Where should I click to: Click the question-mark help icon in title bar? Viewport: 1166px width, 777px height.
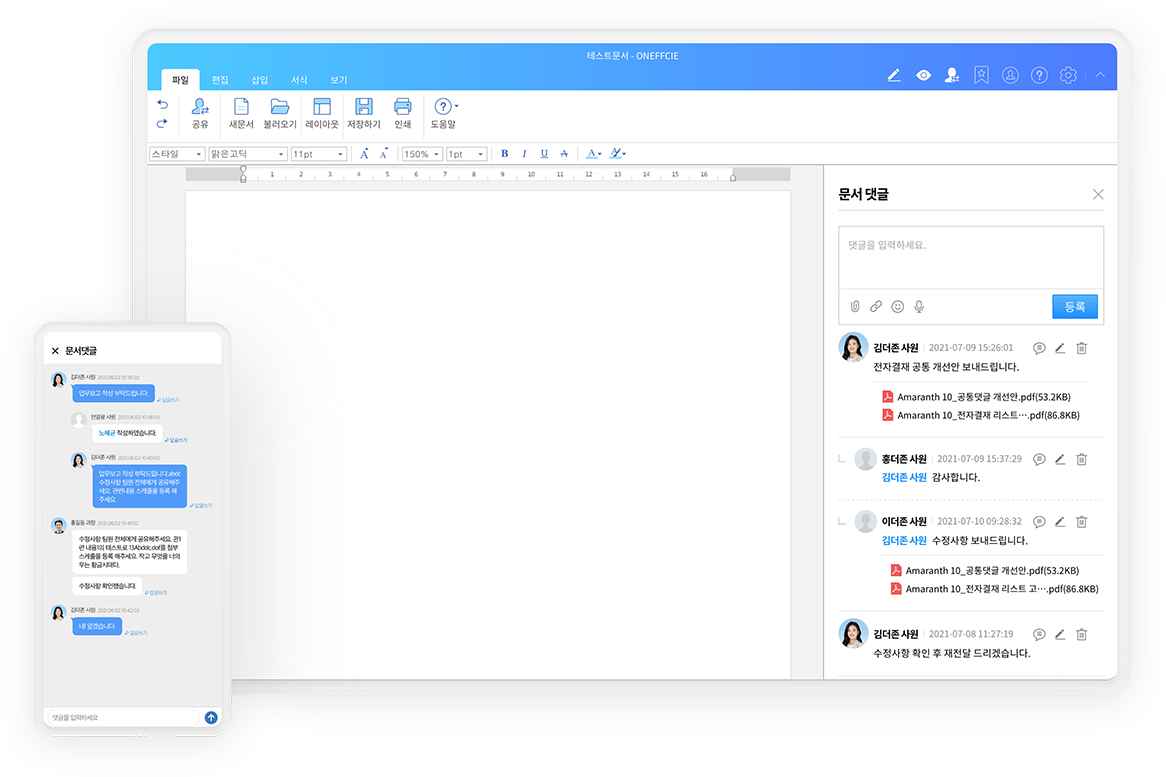(1039, 75)
